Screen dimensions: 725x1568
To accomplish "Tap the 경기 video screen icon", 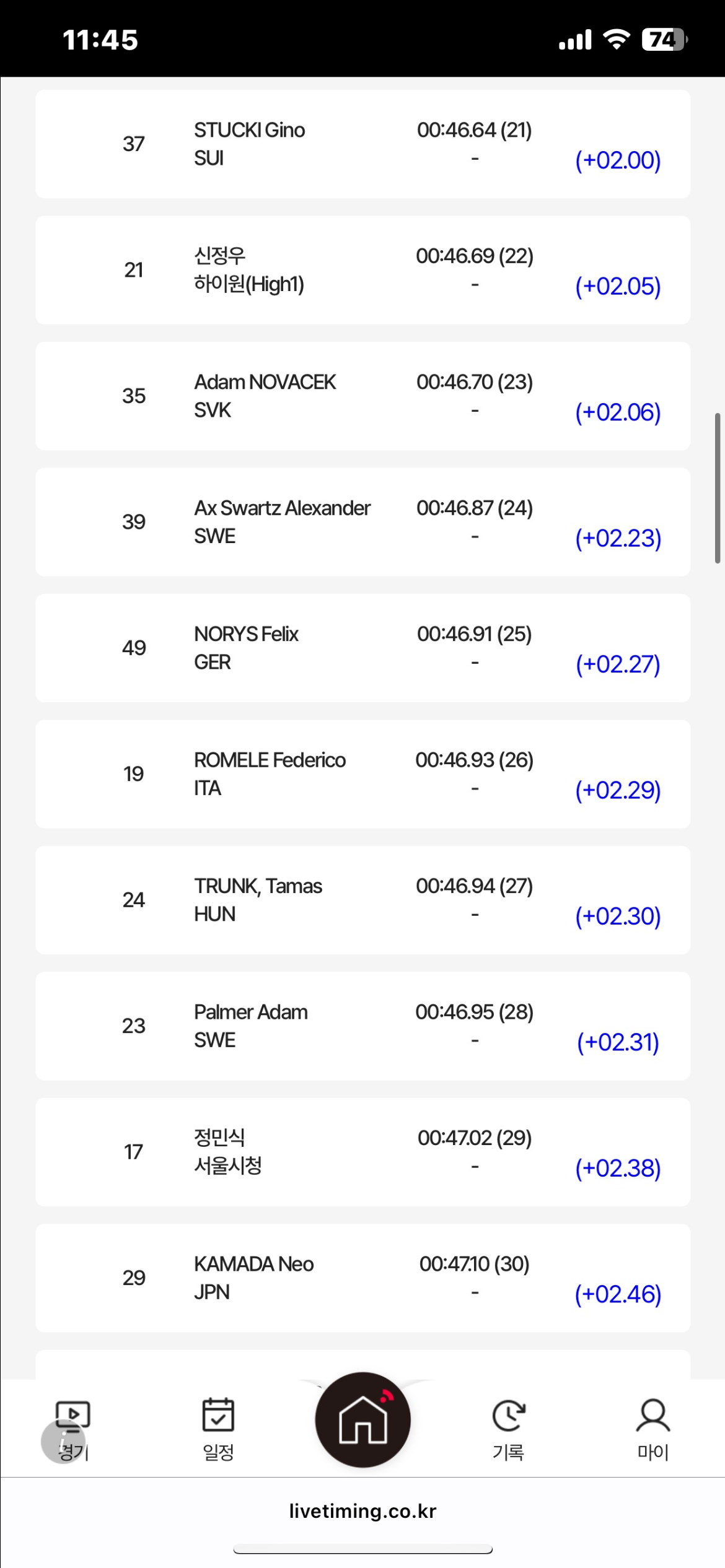I will tap(73, 1416).
